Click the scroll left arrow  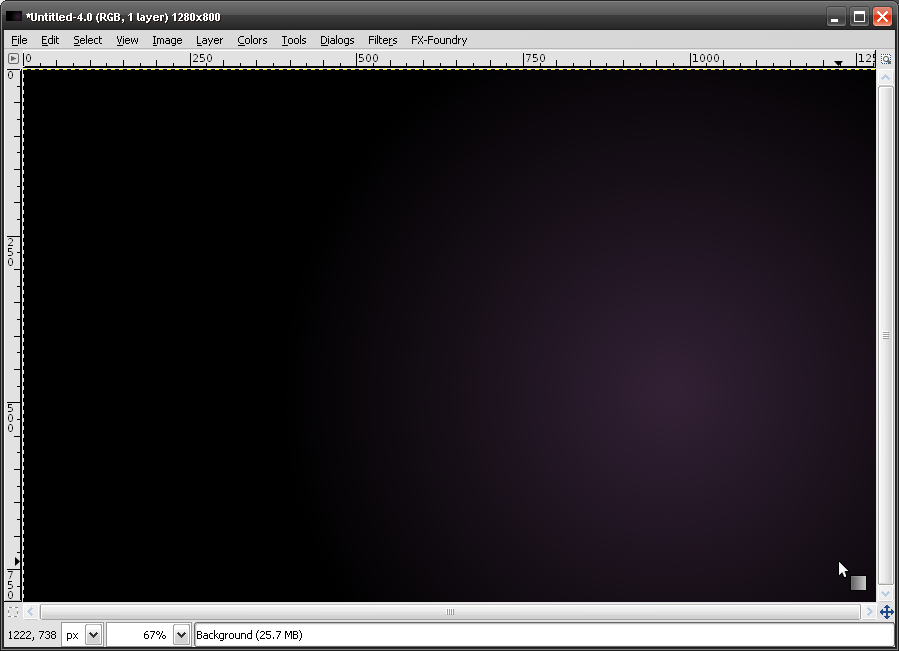30,612
